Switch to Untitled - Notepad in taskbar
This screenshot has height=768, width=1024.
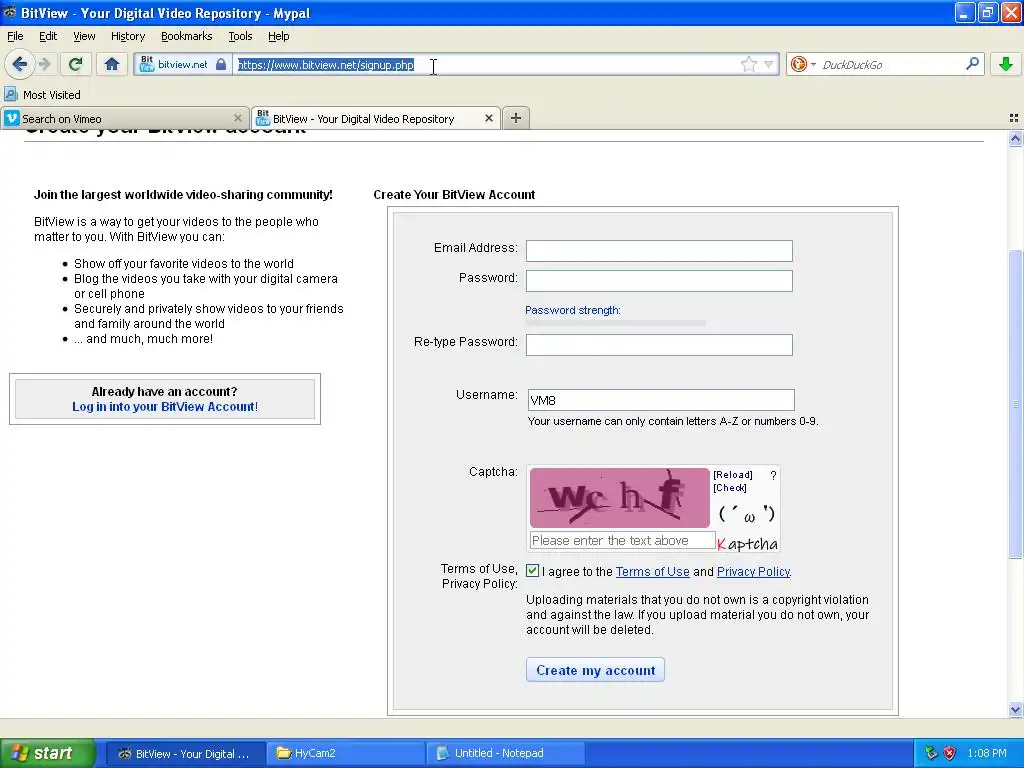tap(505, 754)
